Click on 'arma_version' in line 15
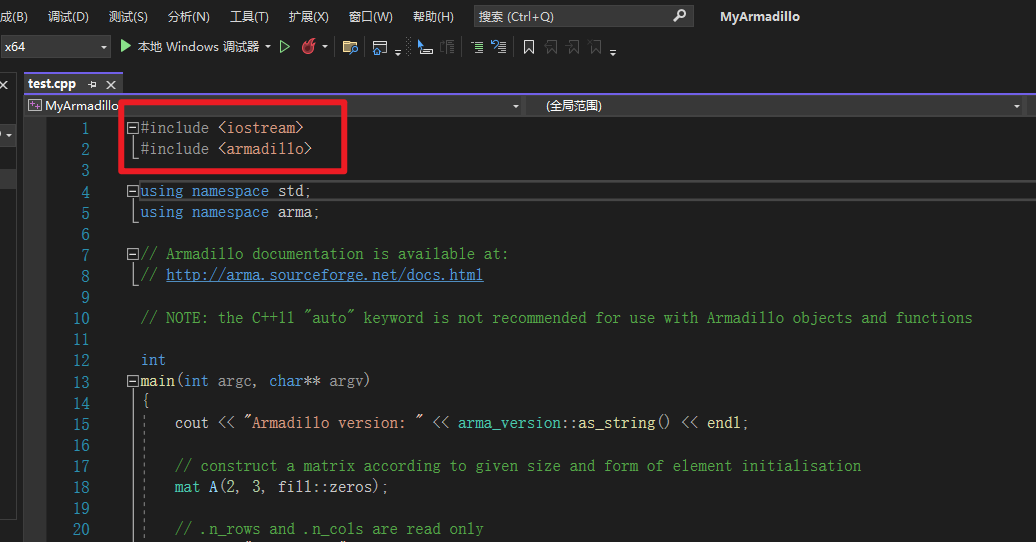 tap(509, 424)
